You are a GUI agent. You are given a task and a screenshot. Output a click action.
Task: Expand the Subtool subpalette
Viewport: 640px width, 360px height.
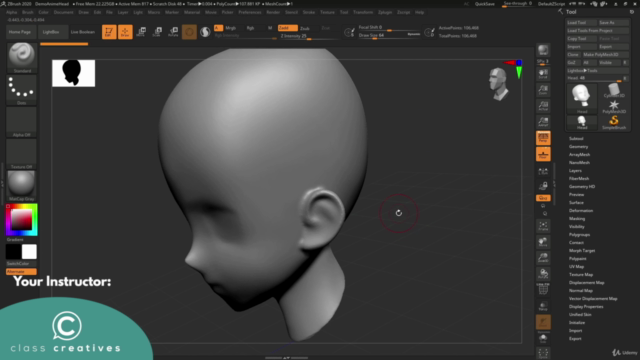(x=576, y=139)
